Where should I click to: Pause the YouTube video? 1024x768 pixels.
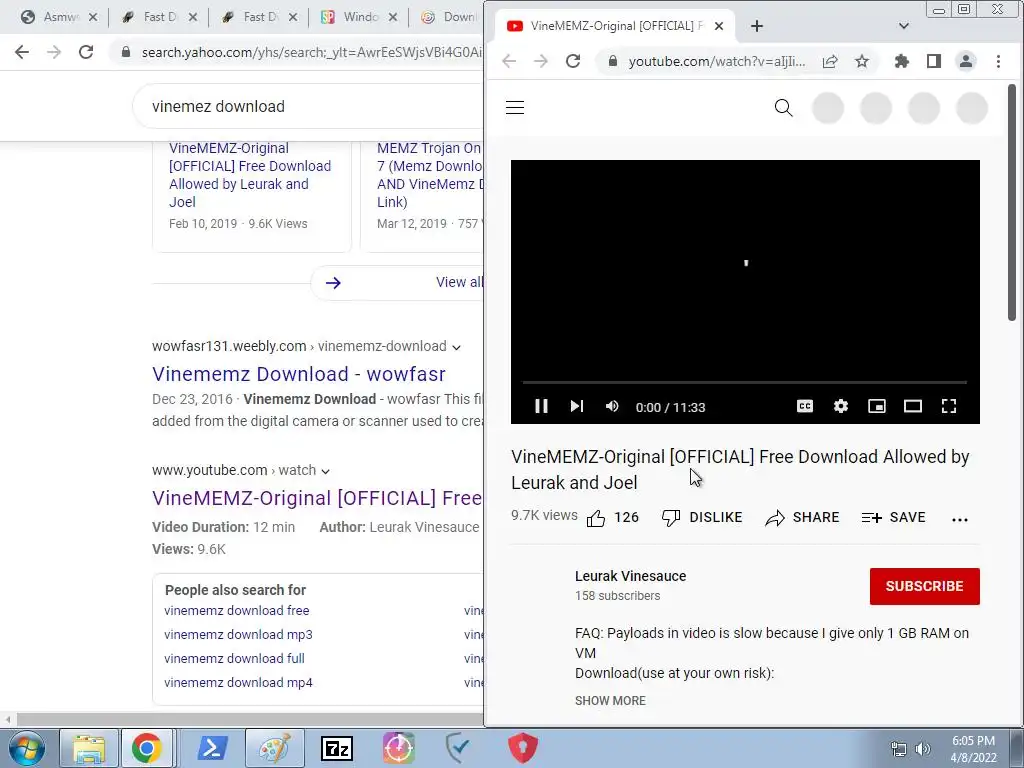point(541,406)
